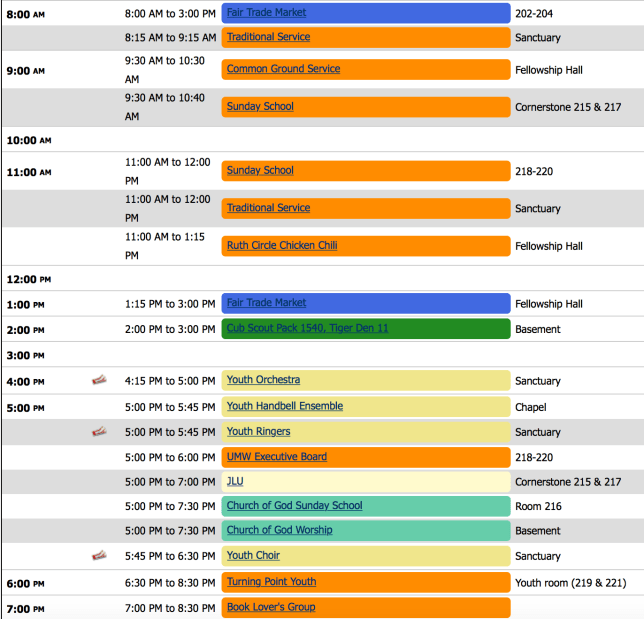Image resolution: width=644 pixels, height=619 pixels.
Task: Click the Youth Orchestra event link
Action: (x=263, y=380)
